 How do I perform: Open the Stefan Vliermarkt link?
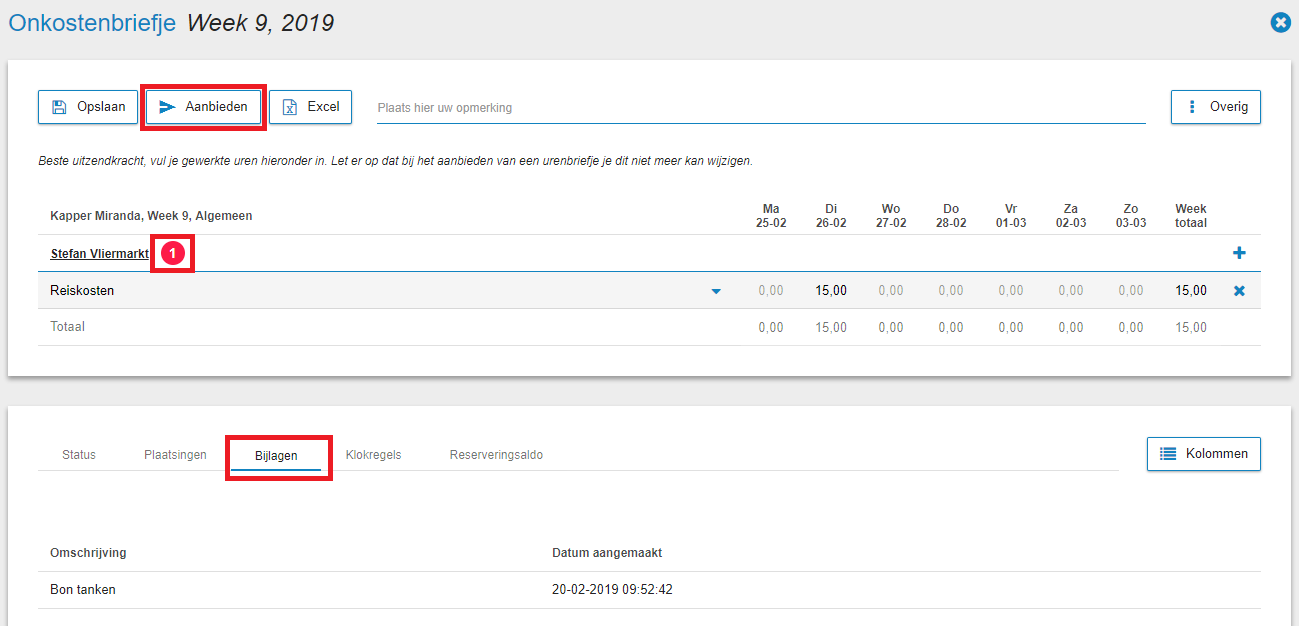99,254
